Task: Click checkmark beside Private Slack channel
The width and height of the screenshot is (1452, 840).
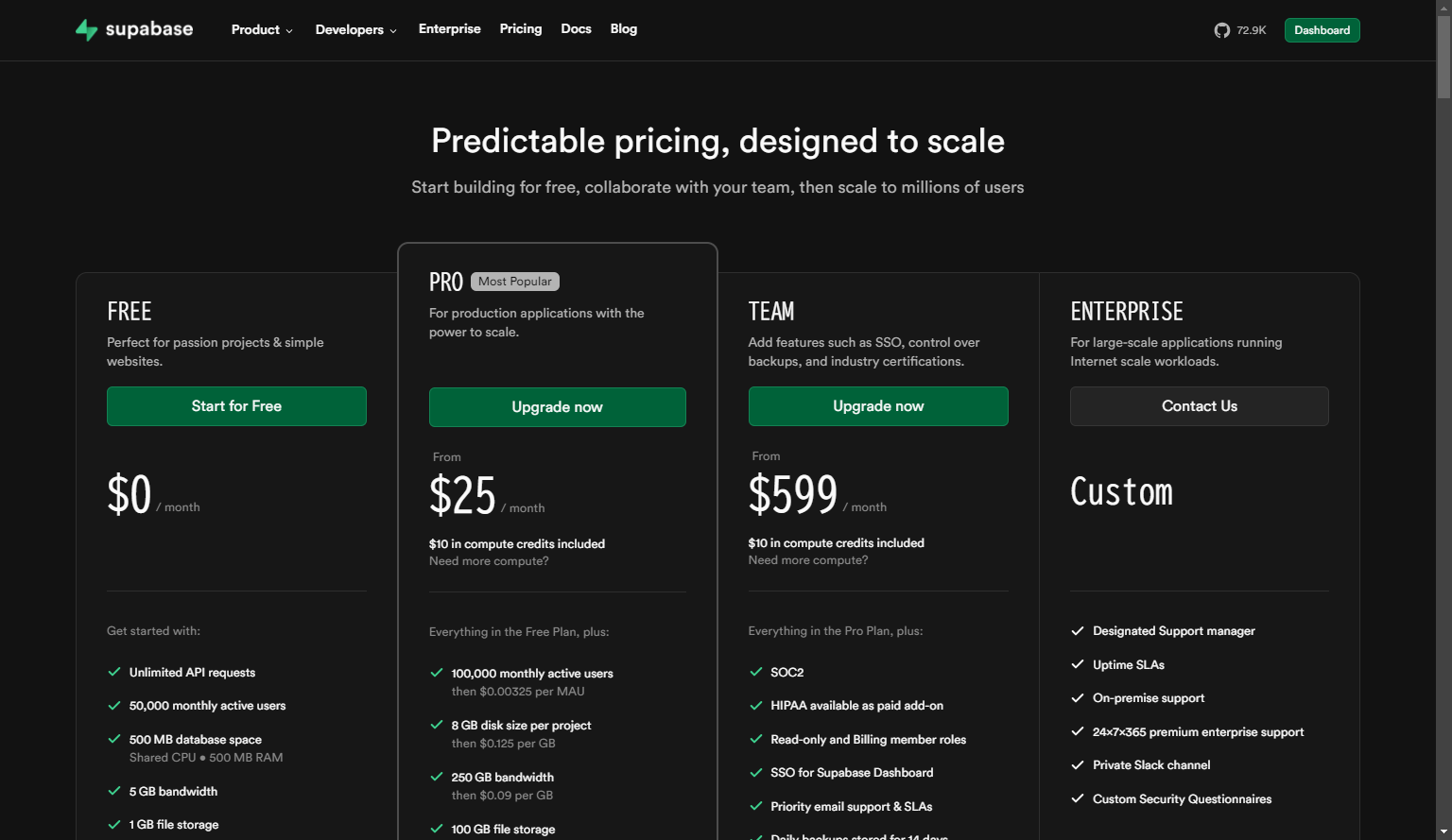Action: 1077,764
